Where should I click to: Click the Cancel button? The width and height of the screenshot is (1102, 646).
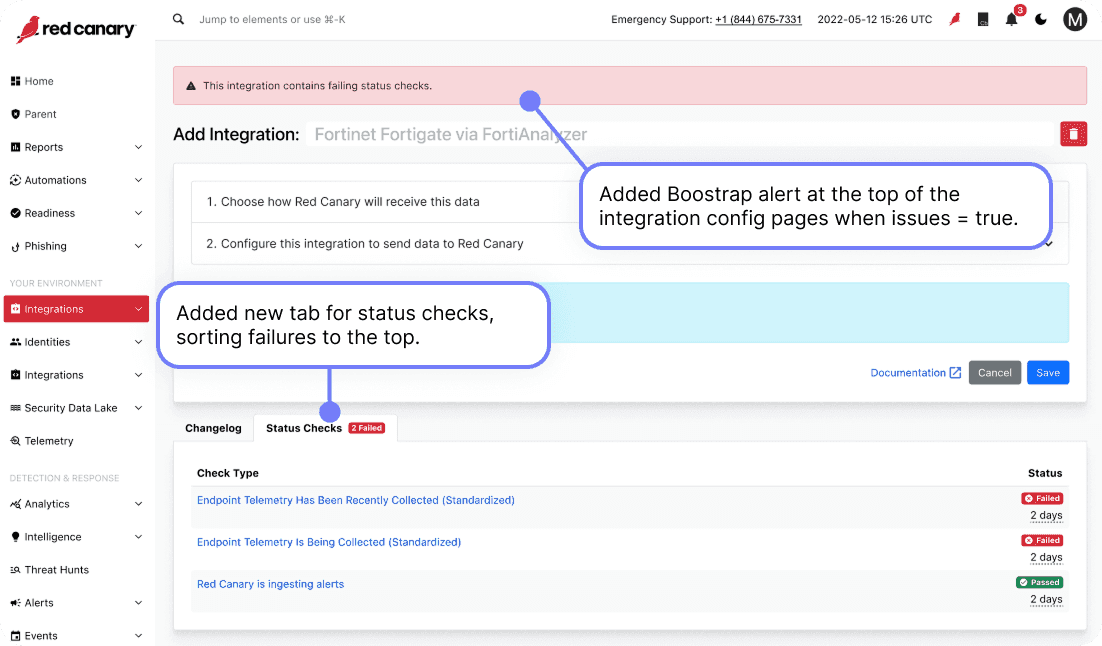pos(994,373)
